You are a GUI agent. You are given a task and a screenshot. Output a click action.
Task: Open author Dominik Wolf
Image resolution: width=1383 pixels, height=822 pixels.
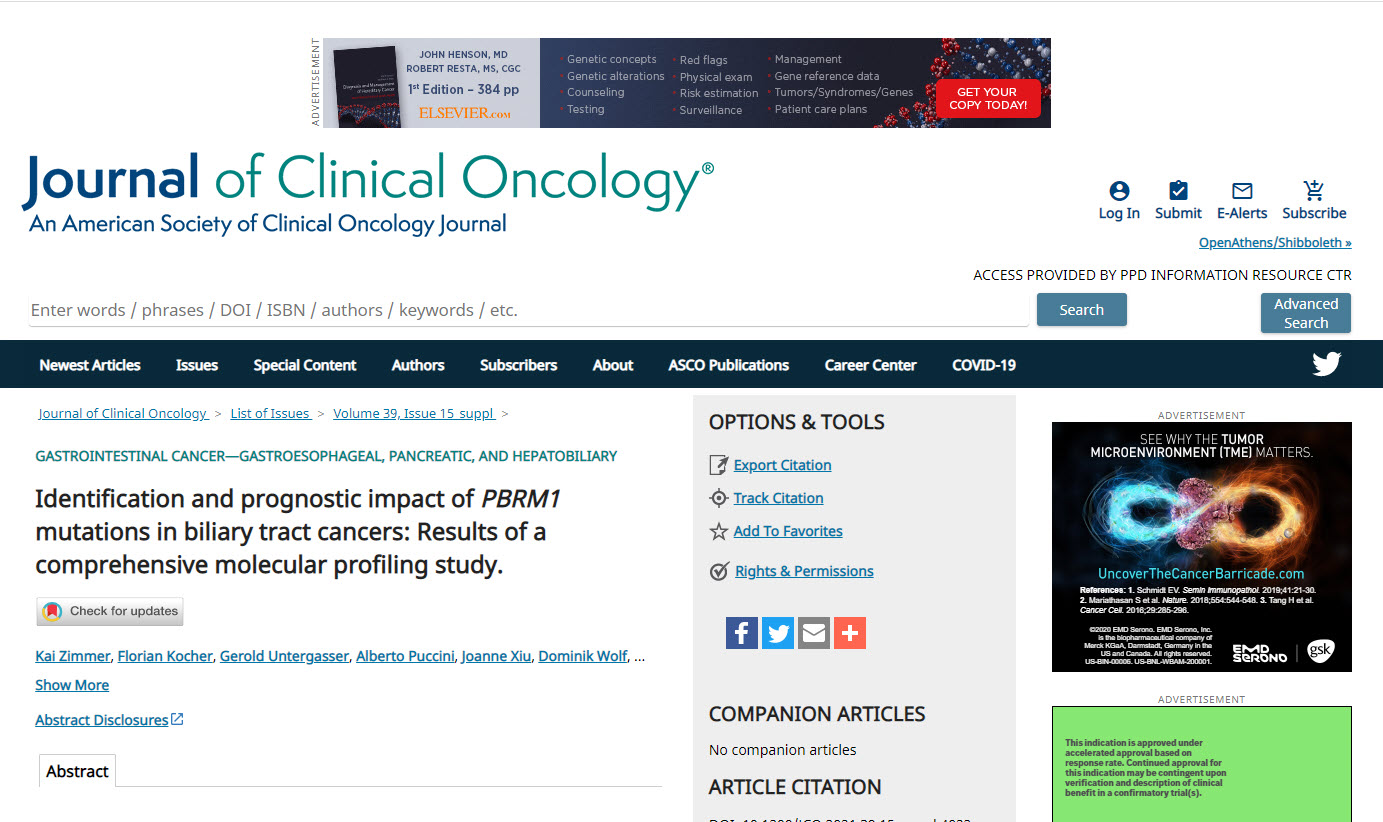click(583, 656)
